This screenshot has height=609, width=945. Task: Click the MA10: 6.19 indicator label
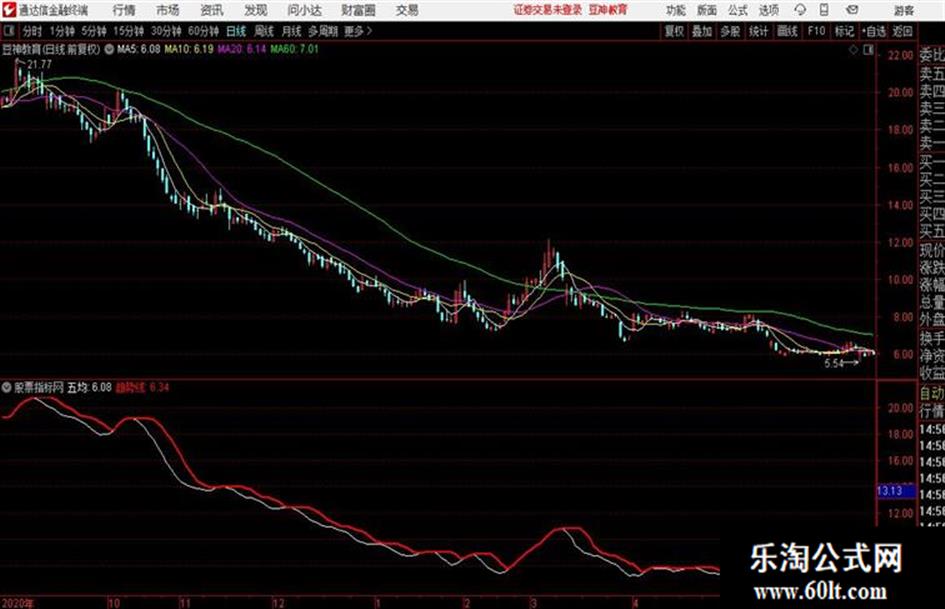(x=189, y=49)
